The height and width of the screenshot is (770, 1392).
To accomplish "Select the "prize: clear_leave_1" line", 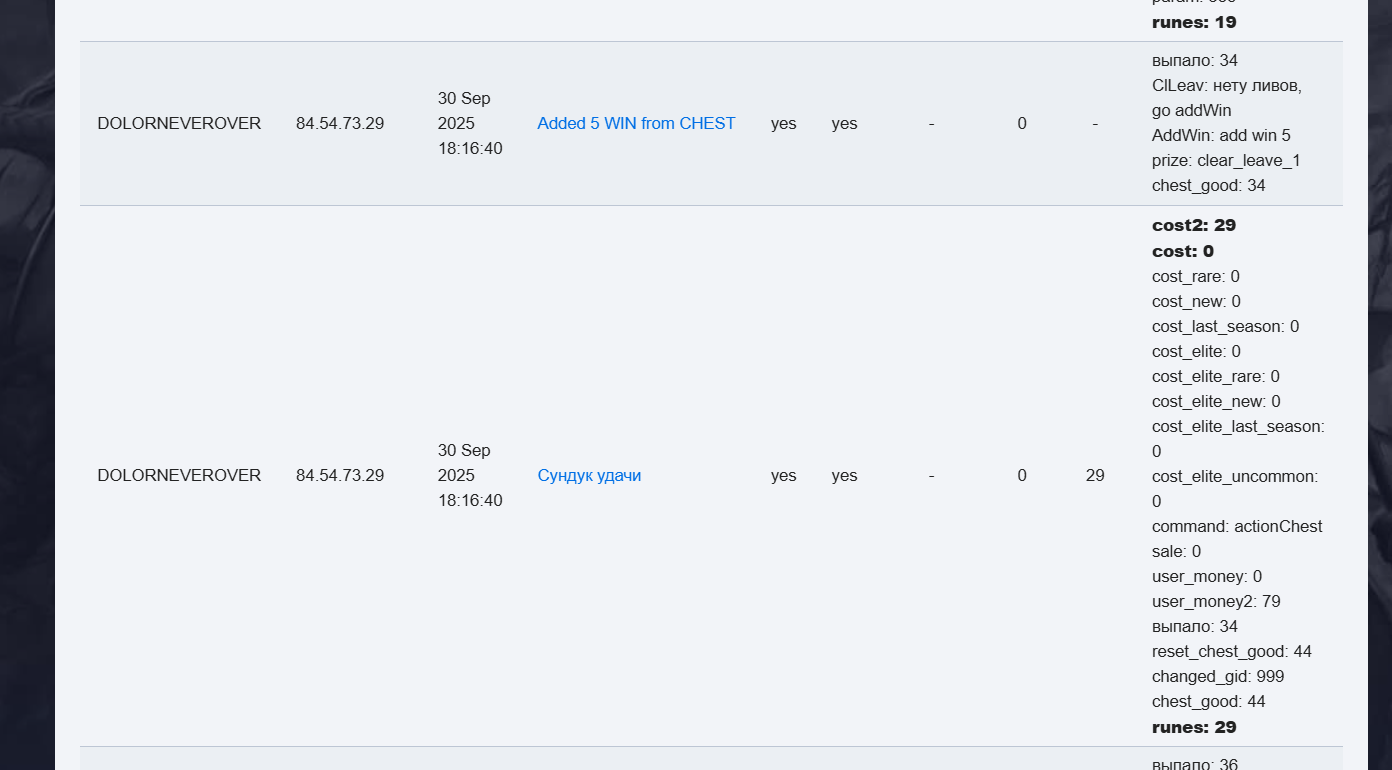I will 1226,161.
